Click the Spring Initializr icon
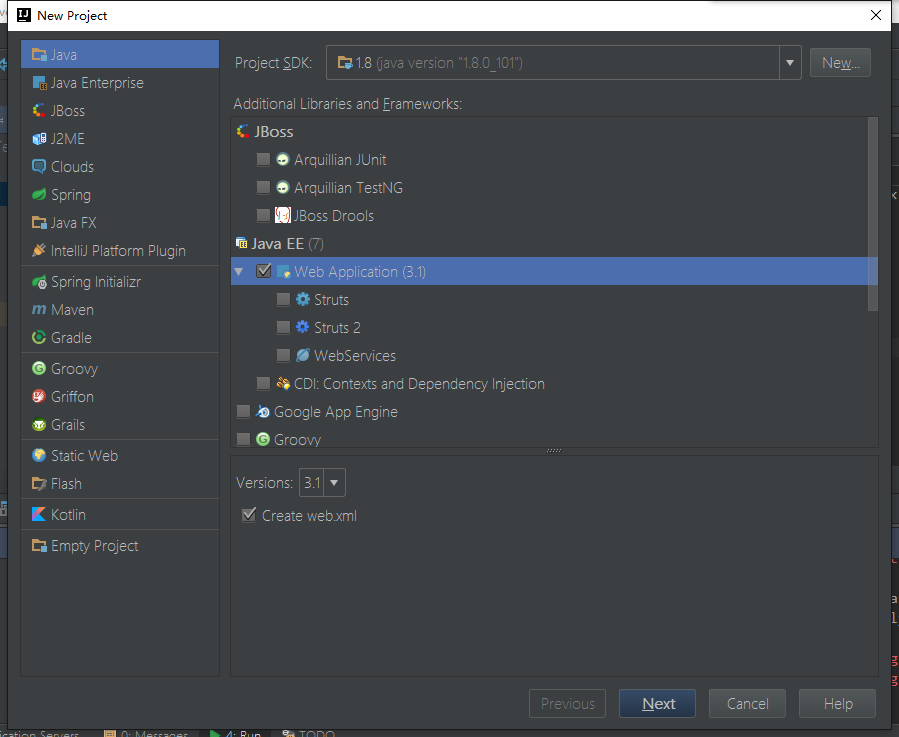This screenshot has width=899, height=737. click(39, 282)
